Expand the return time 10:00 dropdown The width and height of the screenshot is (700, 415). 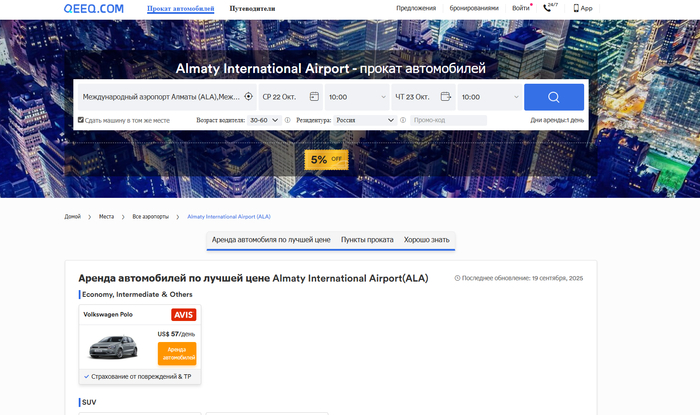point(489,97)
